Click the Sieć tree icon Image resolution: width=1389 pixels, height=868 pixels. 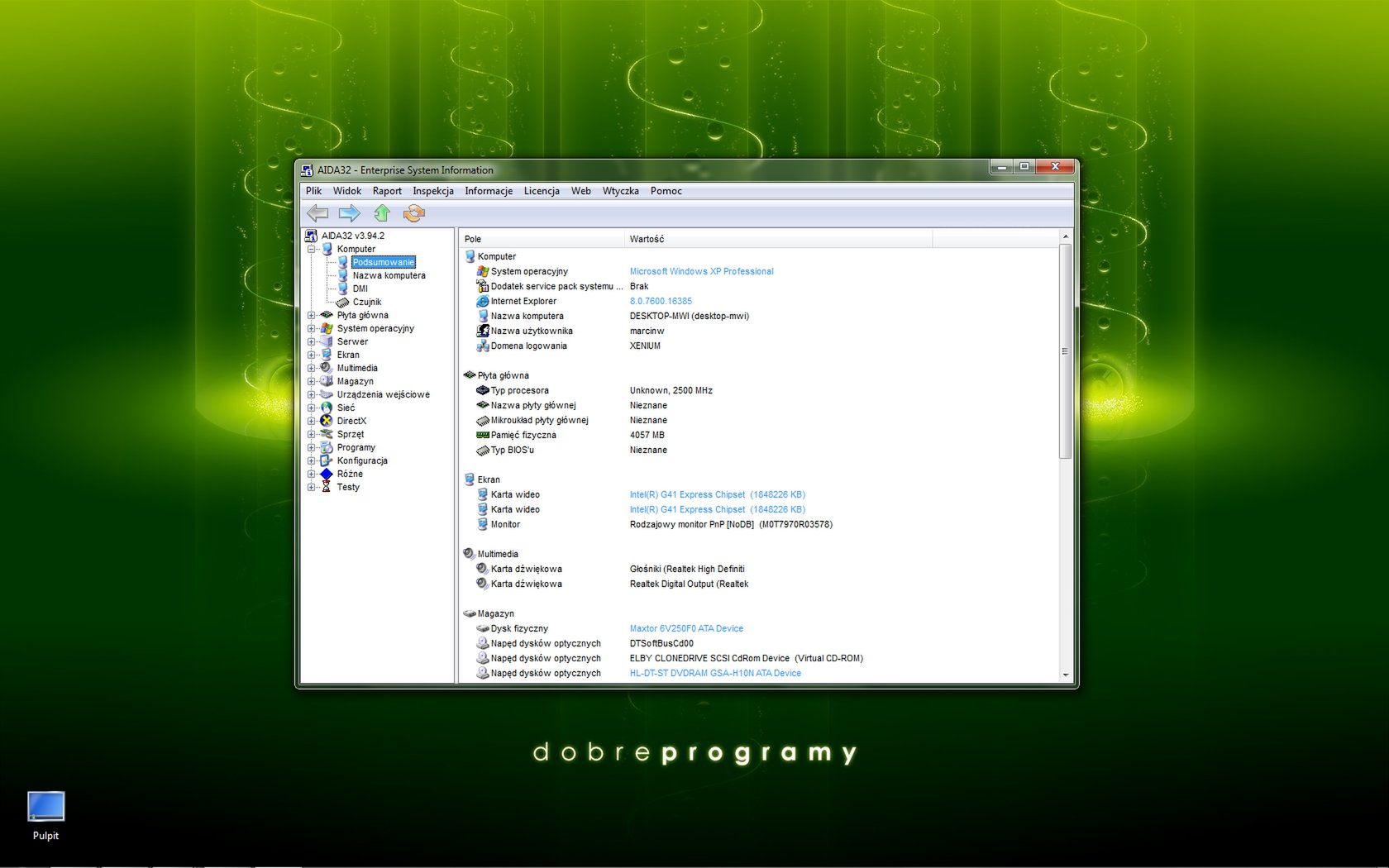tap(327, 408)
